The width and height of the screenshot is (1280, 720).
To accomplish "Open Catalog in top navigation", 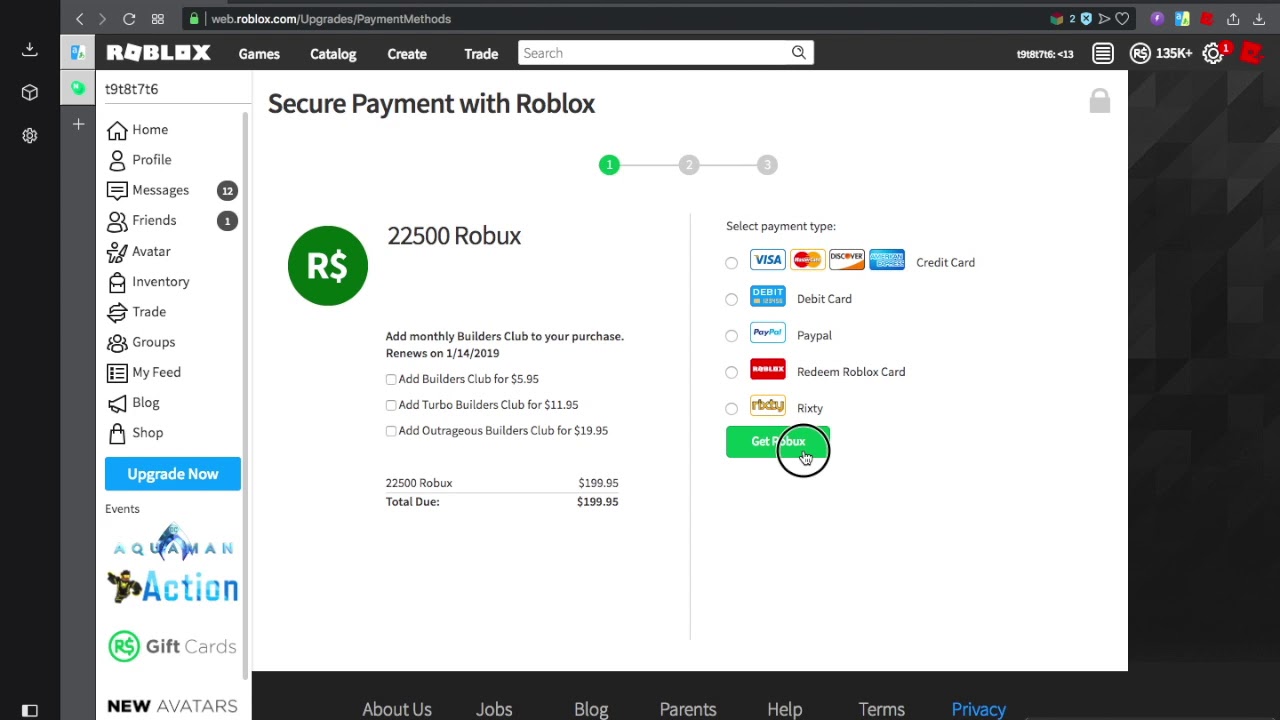I will 333,54.
